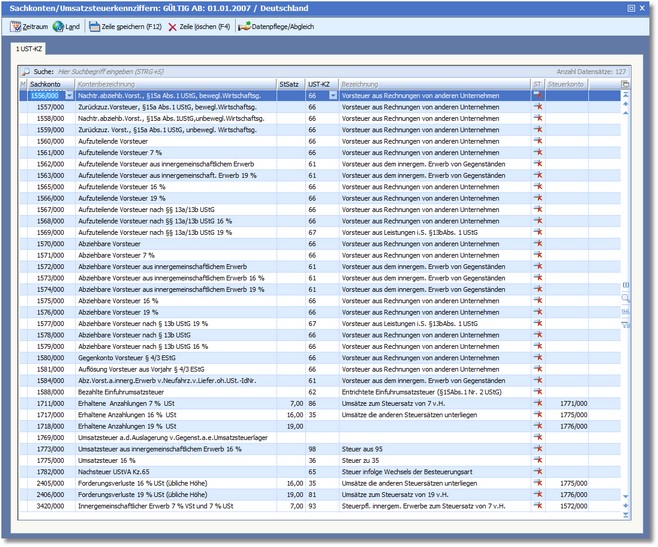658x547 pixels.
Task: Expand the UST-KZ dropdown in the selected row
Action: click(x=334, y=95)
